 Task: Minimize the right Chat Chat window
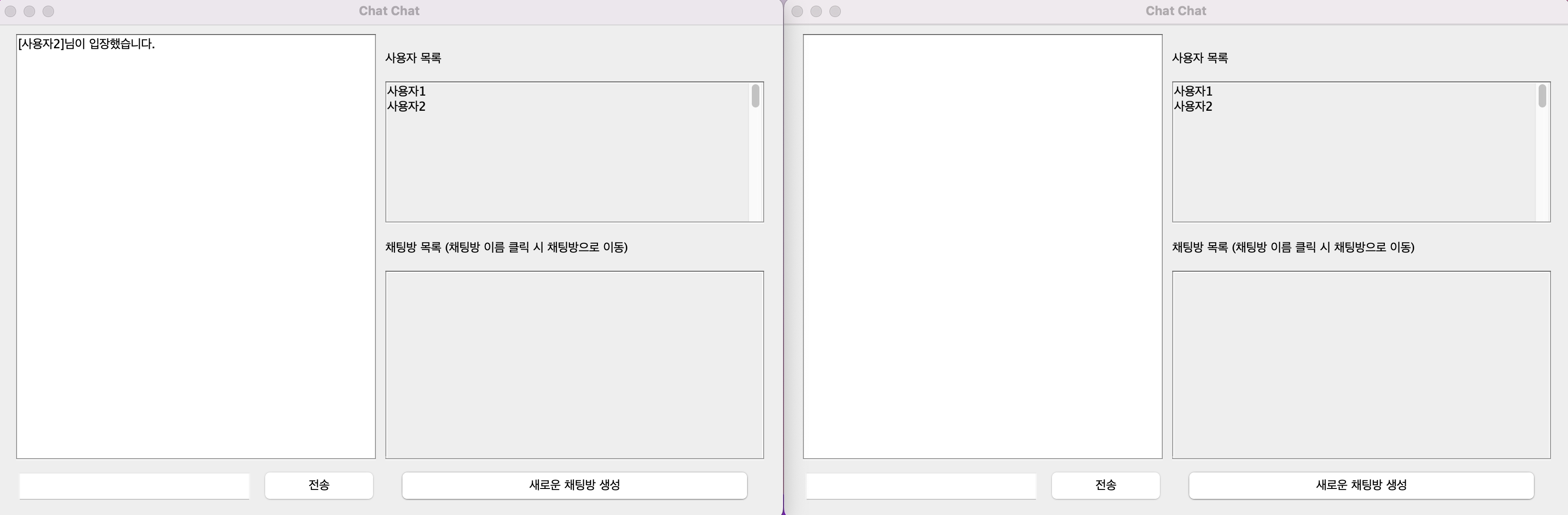coord(816,11)
